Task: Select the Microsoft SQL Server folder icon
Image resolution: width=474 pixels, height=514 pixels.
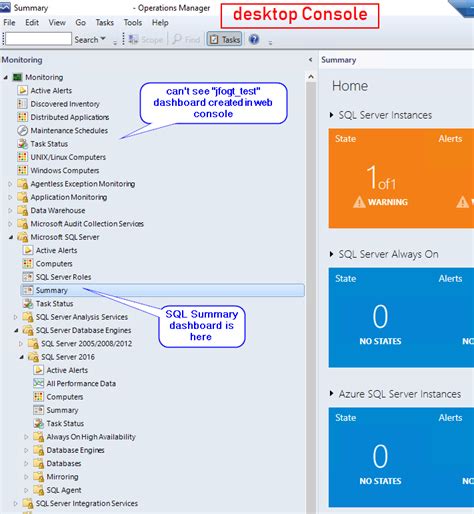Action: pos(22,237)
